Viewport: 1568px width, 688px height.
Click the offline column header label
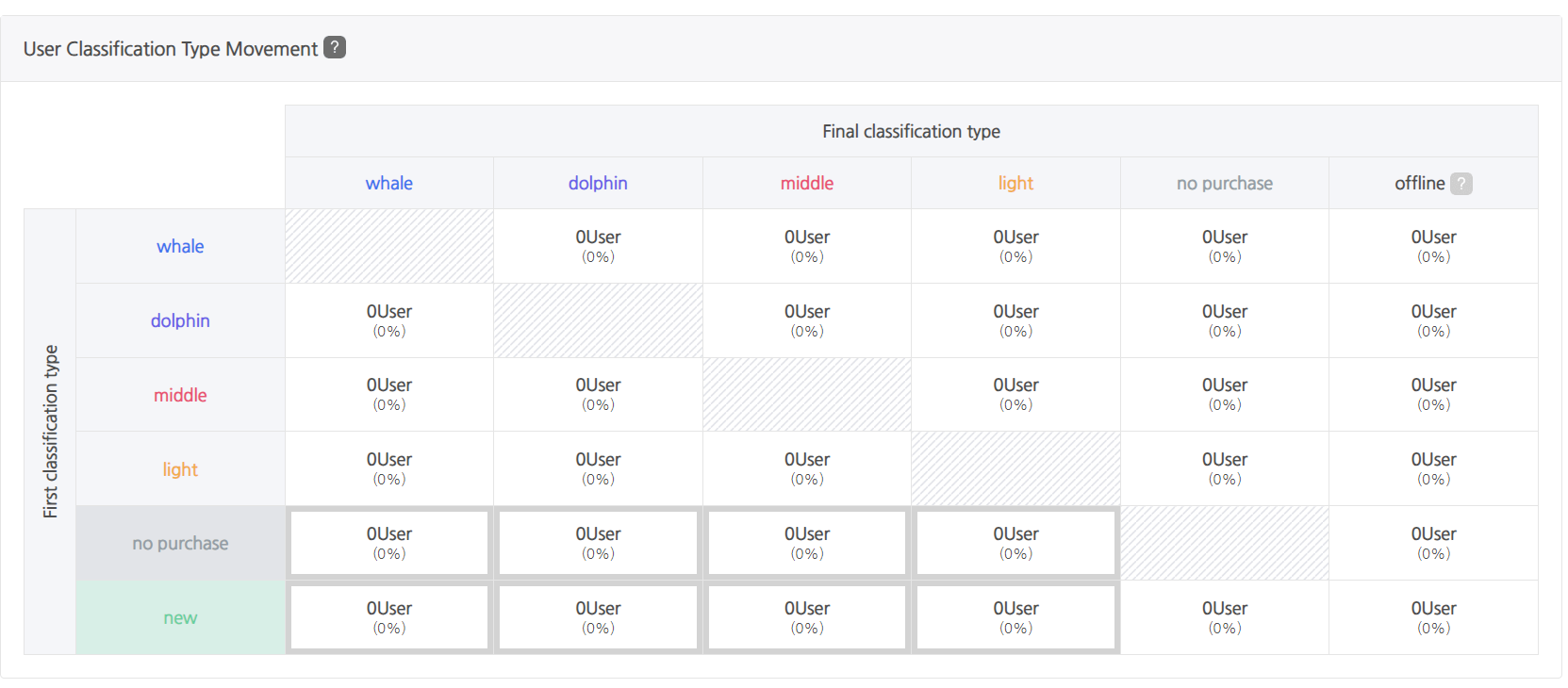coord(1419,183)
